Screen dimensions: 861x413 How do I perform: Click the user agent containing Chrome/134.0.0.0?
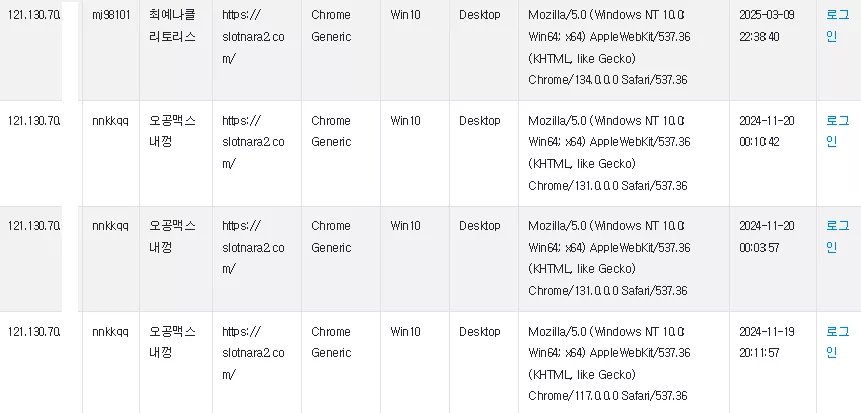coord(609,47)
